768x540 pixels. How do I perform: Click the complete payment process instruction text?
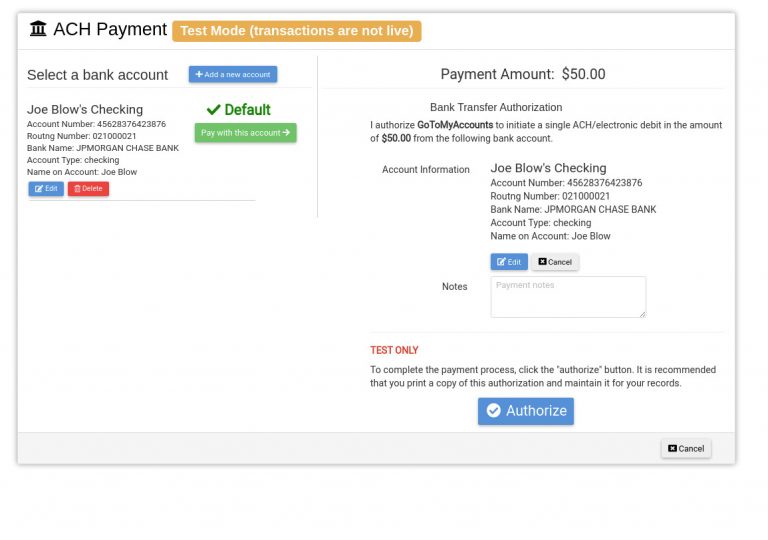pyautogui.click(x=543, y=376)
